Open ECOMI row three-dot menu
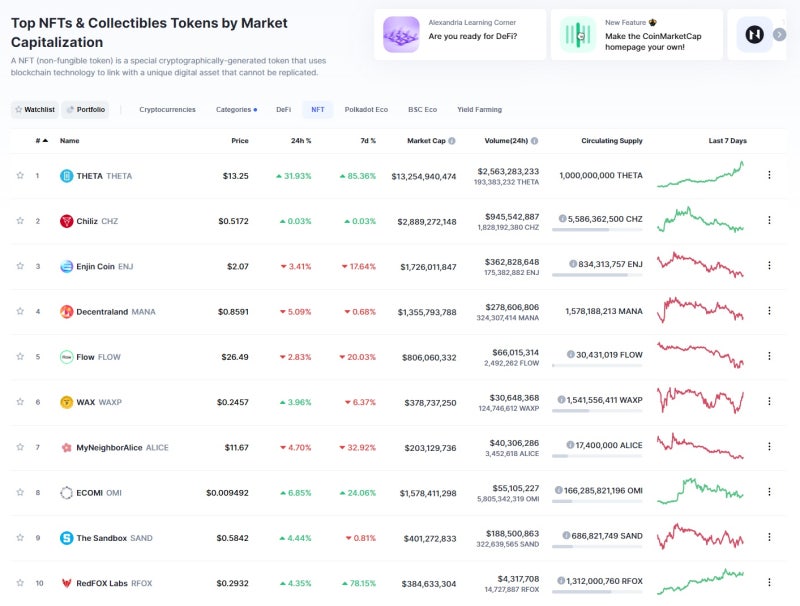800x606 pixels. [x=769, y=492]
